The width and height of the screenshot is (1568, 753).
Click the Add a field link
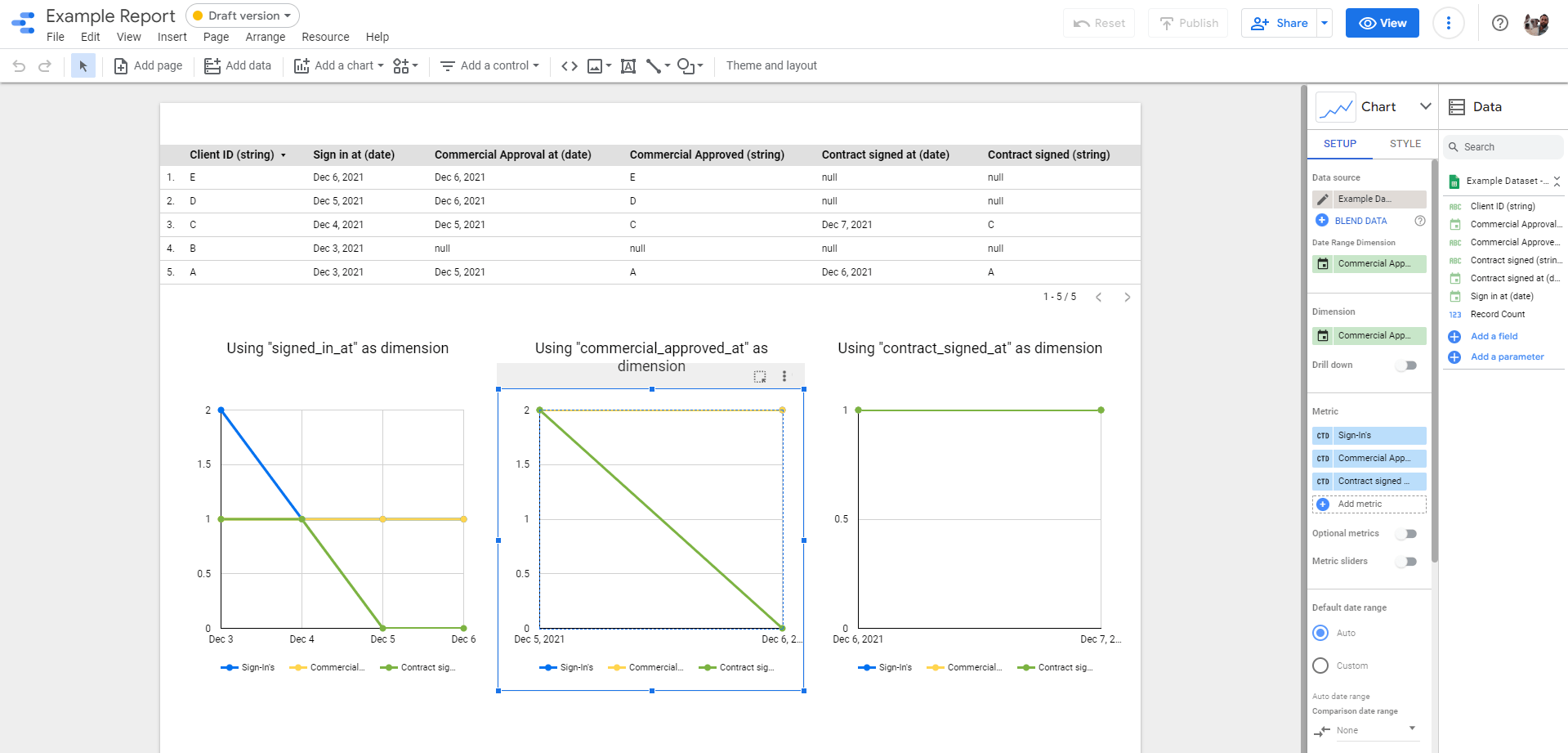point(1493,336)
